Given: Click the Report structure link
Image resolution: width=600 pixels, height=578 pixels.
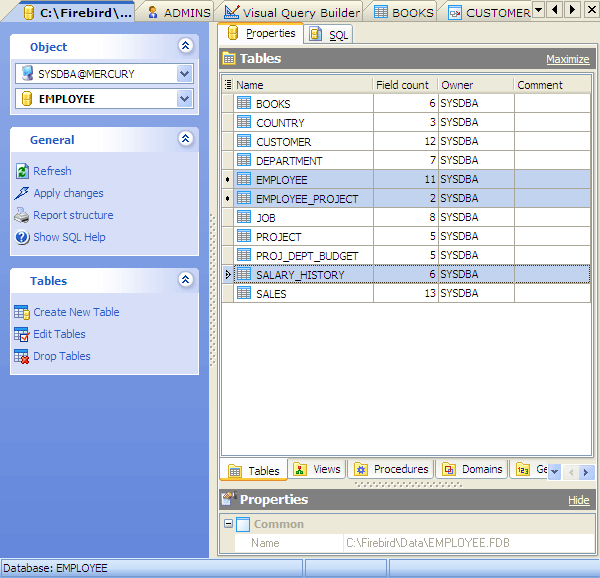Looking at the screenshot, I should click(73, 215).
